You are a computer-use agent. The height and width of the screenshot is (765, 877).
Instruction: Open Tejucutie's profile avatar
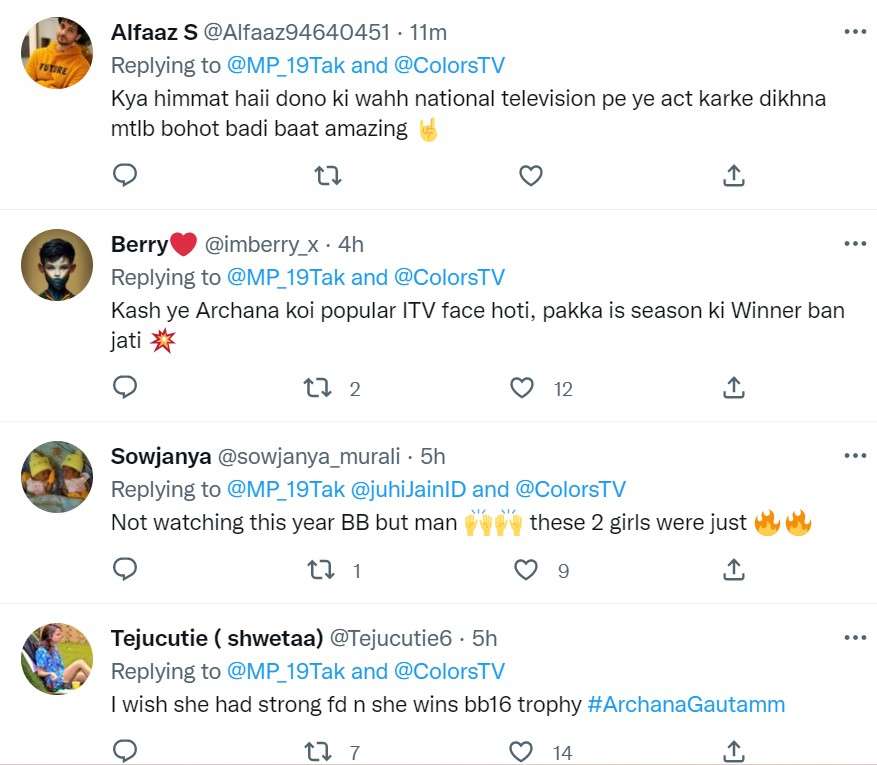(x=57, y=658)
